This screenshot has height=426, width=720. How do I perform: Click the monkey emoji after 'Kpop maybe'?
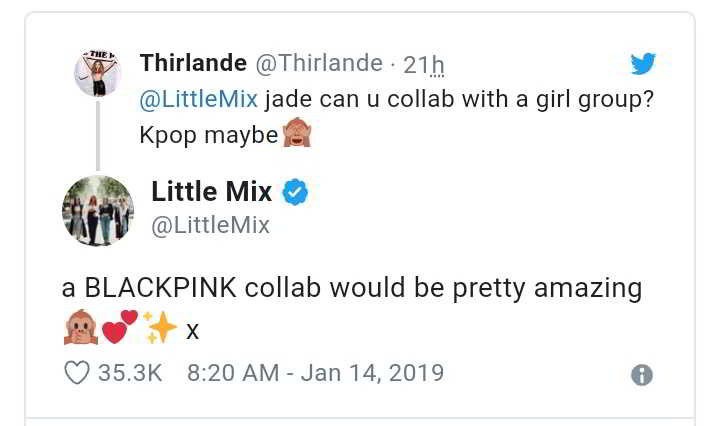[297, 133]
